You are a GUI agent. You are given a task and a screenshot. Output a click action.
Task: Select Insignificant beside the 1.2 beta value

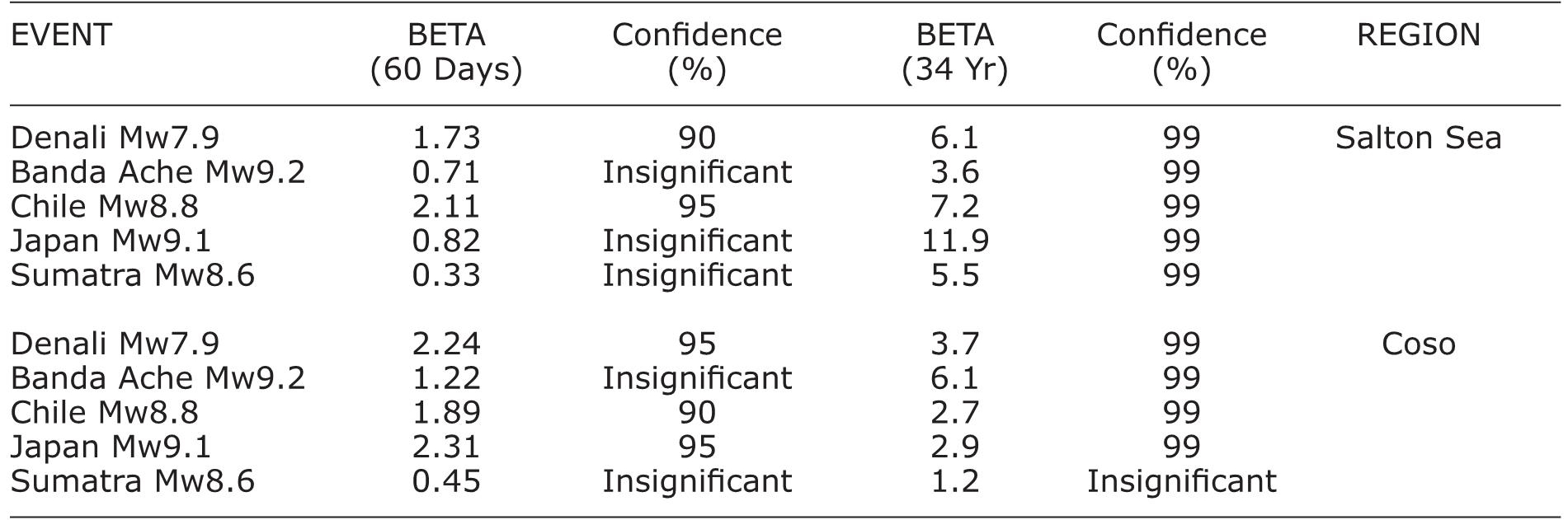pos(1181,481)
